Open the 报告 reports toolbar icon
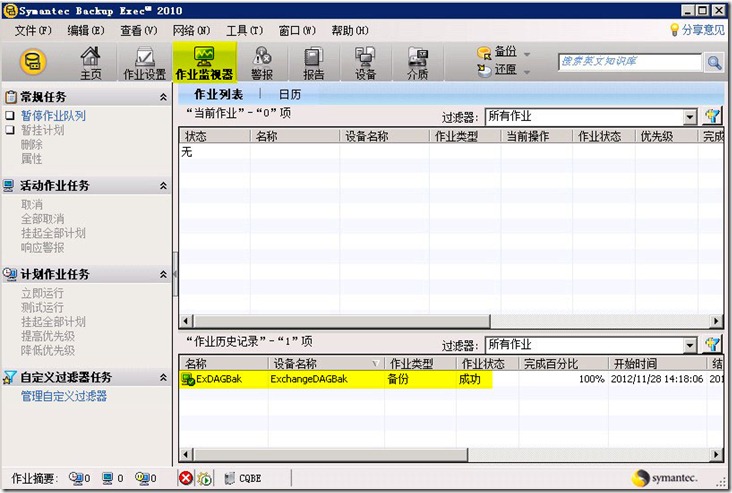 pos(314,63)
